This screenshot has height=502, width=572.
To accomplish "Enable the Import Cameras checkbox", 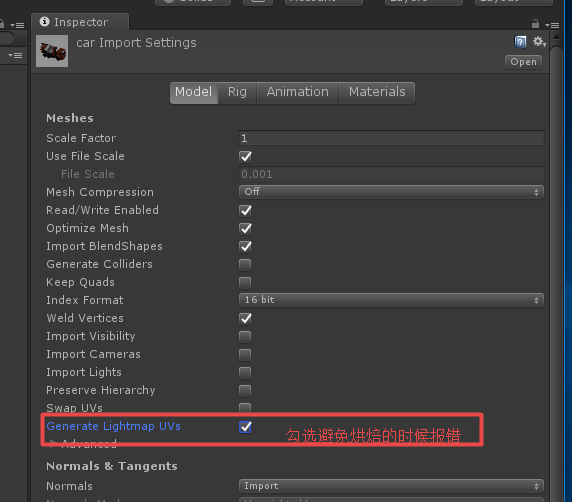I will 245,355.
